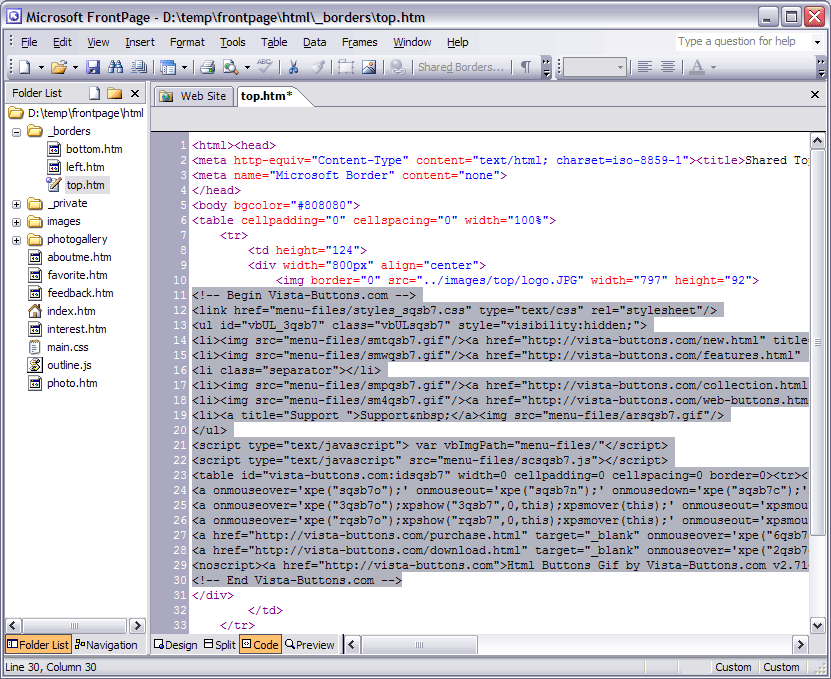
Task: Switch to Split view
Action: (220, 645)
